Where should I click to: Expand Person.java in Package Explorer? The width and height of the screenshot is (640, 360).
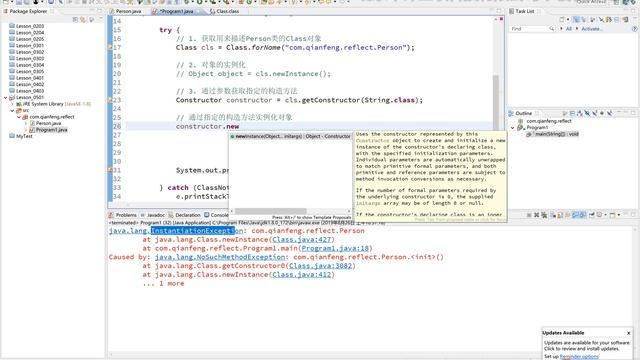point(25,123)
